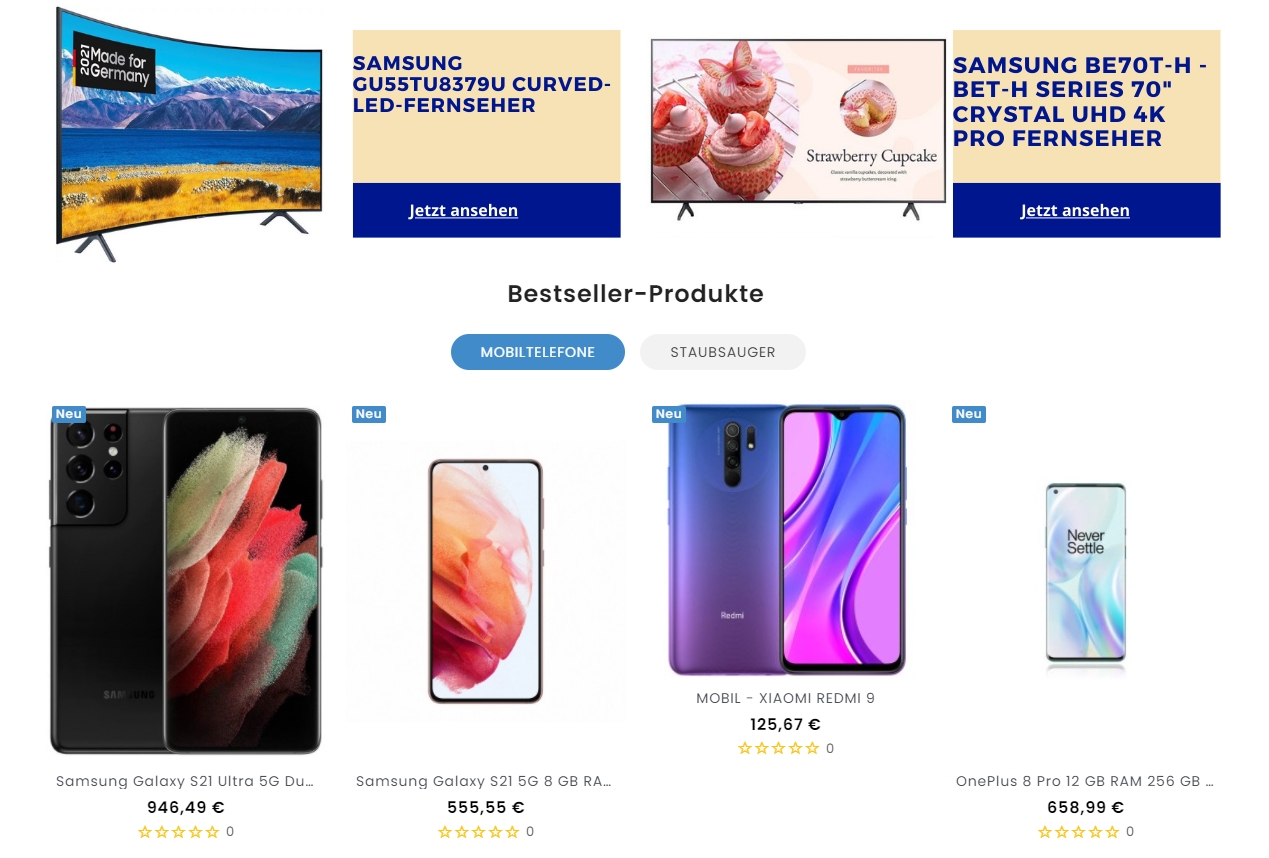The image size is (1269, 858).
Task: Click the star rating under Xiaomi Redmi 9
Action: pos(779,748)
